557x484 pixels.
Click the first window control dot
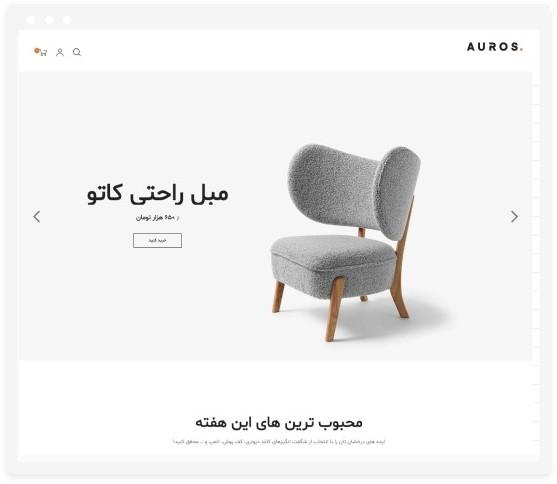(x=31, y=20)
